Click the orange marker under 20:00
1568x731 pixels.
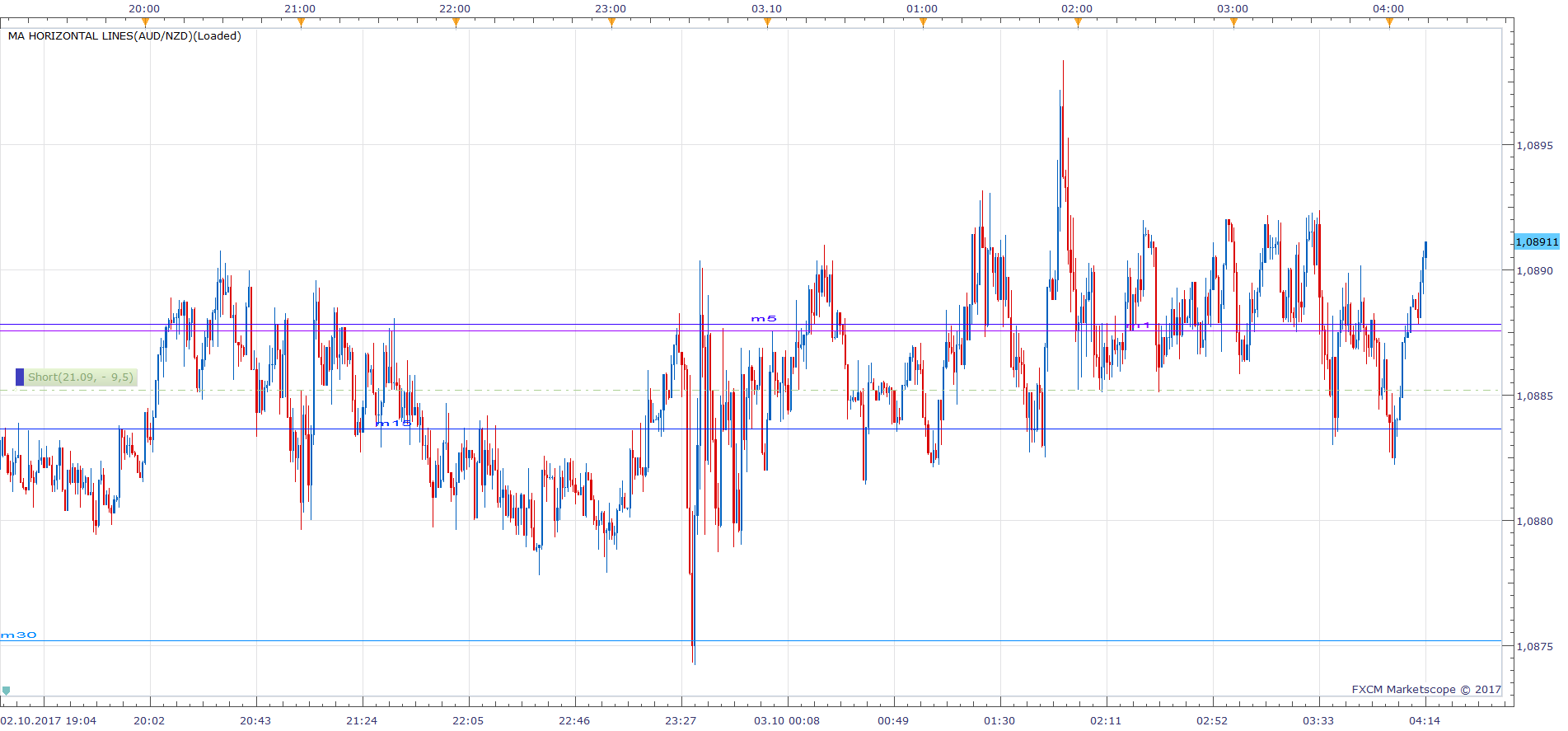point(146,22)
